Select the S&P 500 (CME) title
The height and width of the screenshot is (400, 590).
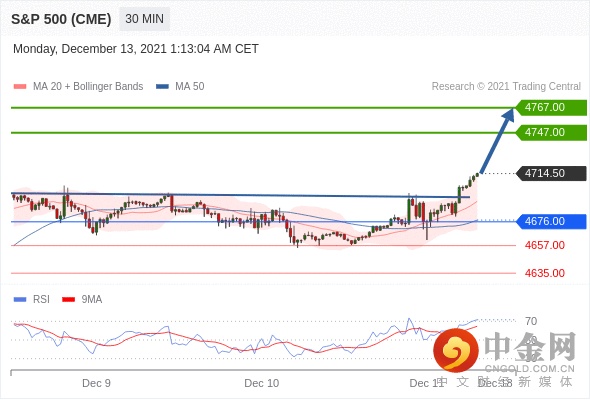pyautogui.click(x=61, y=19)
